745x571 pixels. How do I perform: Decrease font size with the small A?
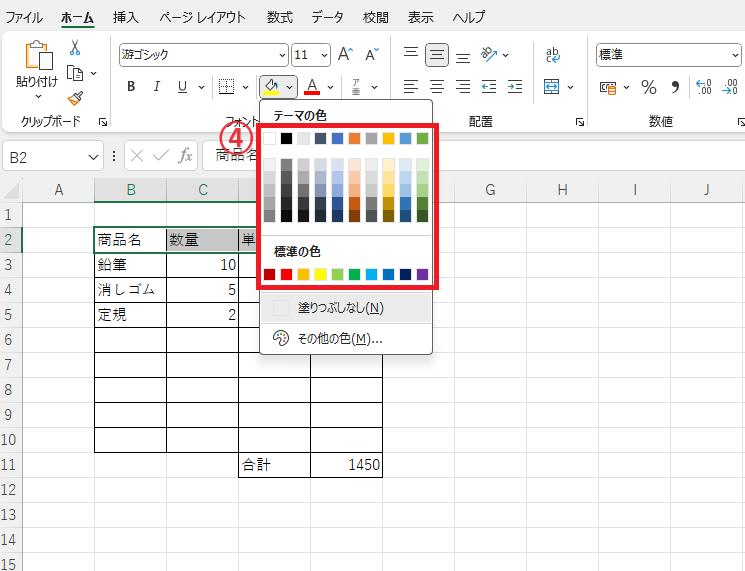click(x=372, y=55)
